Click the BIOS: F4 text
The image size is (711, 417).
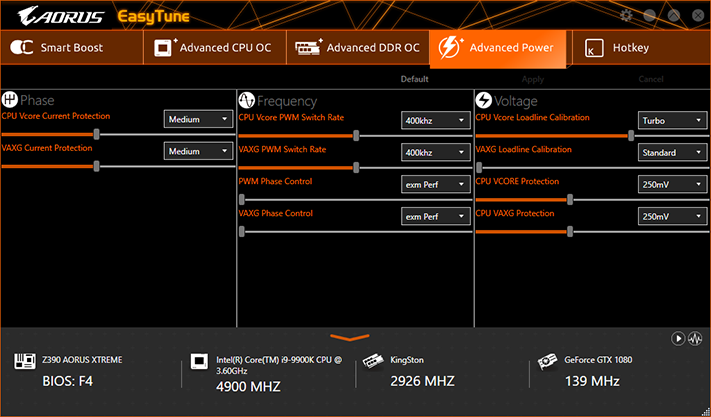click(x=68, y=381)
